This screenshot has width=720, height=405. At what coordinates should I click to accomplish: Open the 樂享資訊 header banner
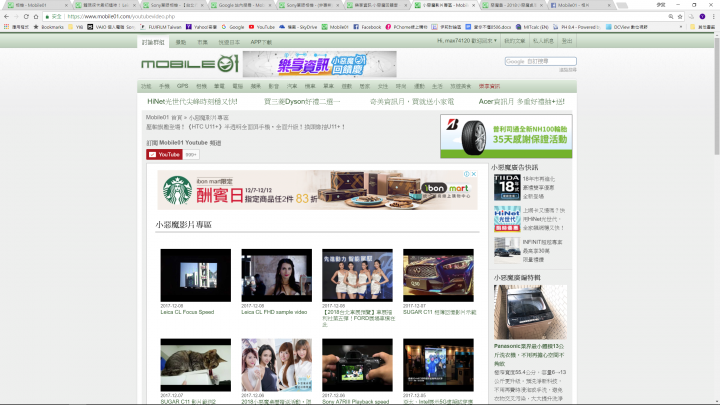coord(320,64)
